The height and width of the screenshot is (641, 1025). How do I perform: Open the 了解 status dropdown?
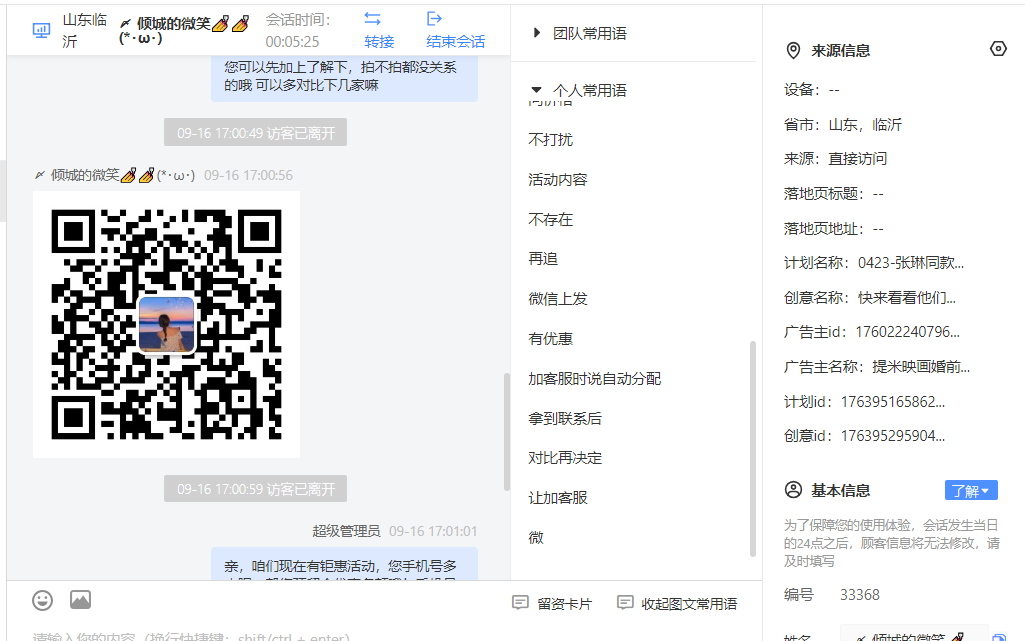click(971, 491)
